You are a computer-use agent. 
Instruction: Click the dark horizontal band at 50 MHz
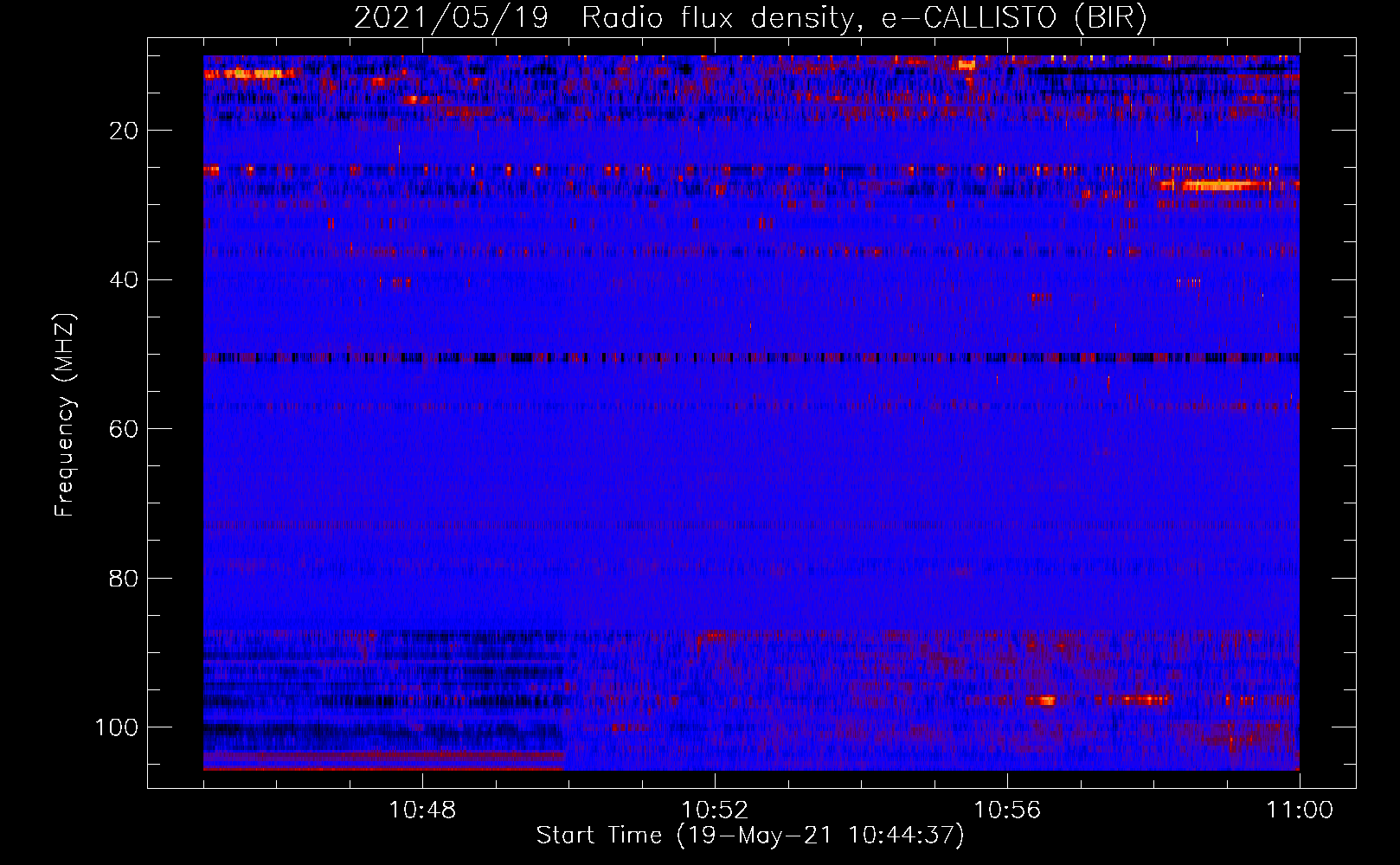tap(751, 356)
